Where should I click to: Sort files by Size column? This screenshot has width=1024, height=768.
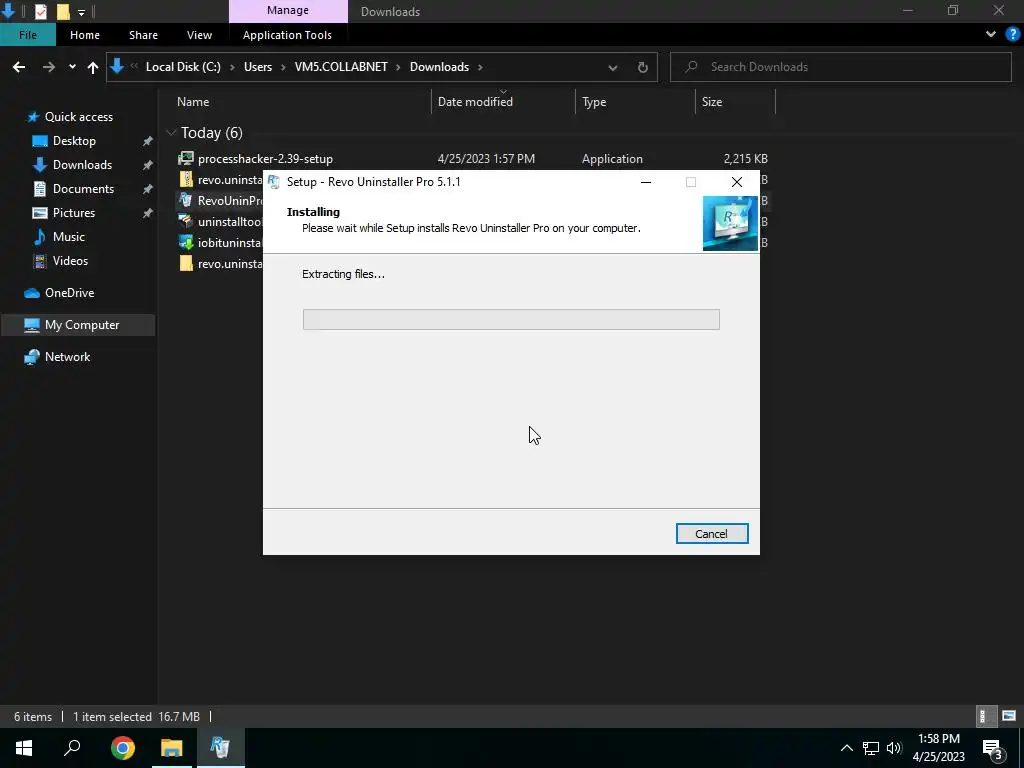tap(712, 102)
